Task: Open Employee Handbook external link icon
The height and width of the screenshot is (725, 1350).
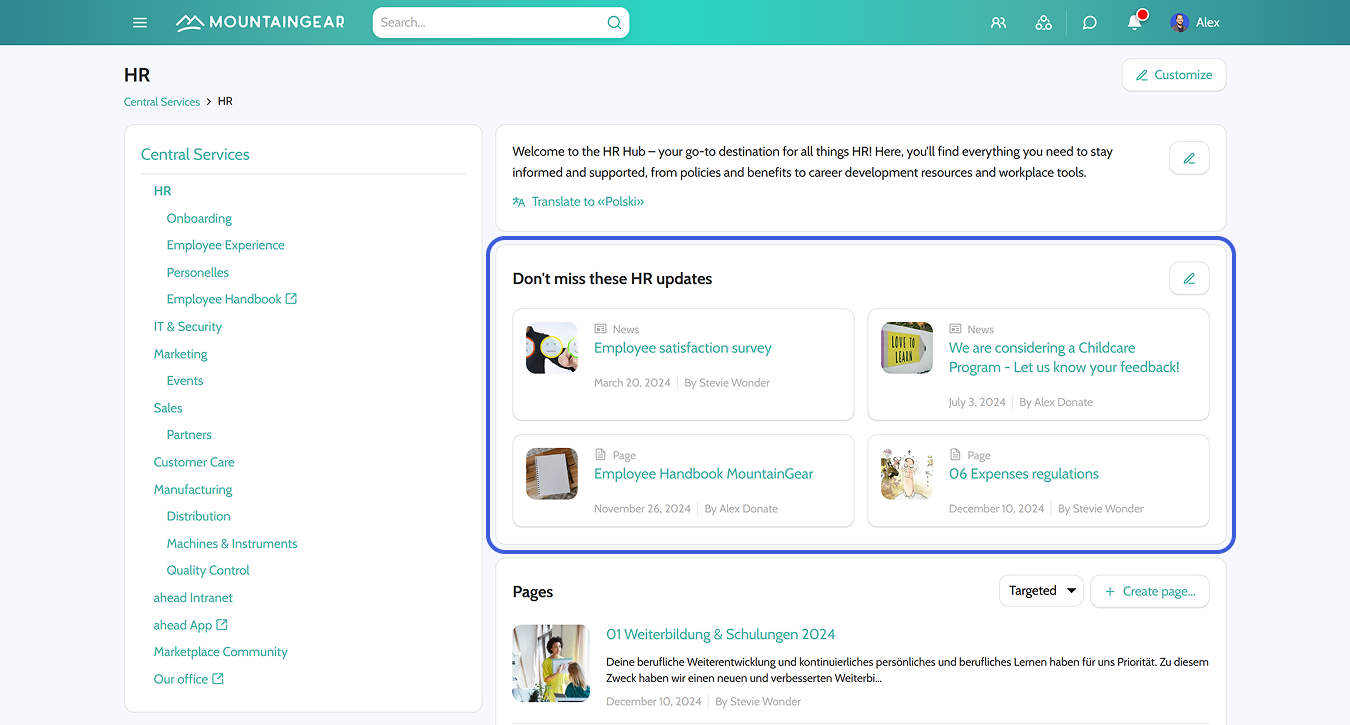Action: coord(291,298)
